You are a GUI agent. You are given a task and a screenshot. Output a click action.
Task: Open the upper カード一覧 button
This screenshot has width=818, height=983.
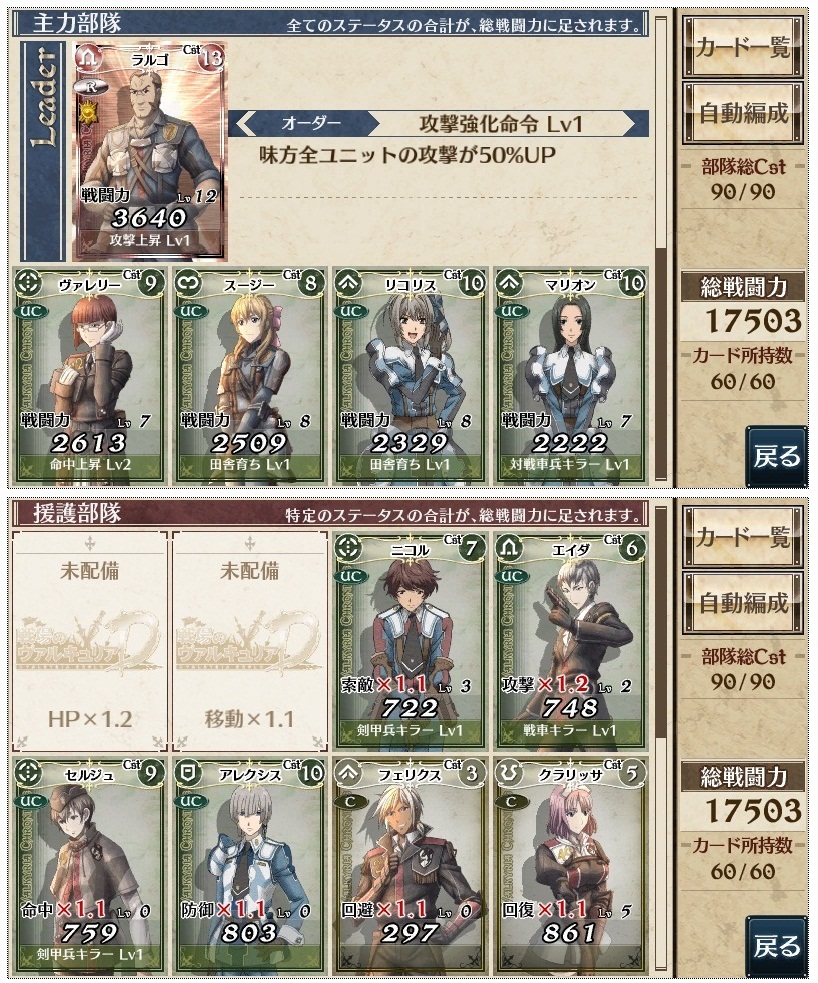[x=743, y=48]
